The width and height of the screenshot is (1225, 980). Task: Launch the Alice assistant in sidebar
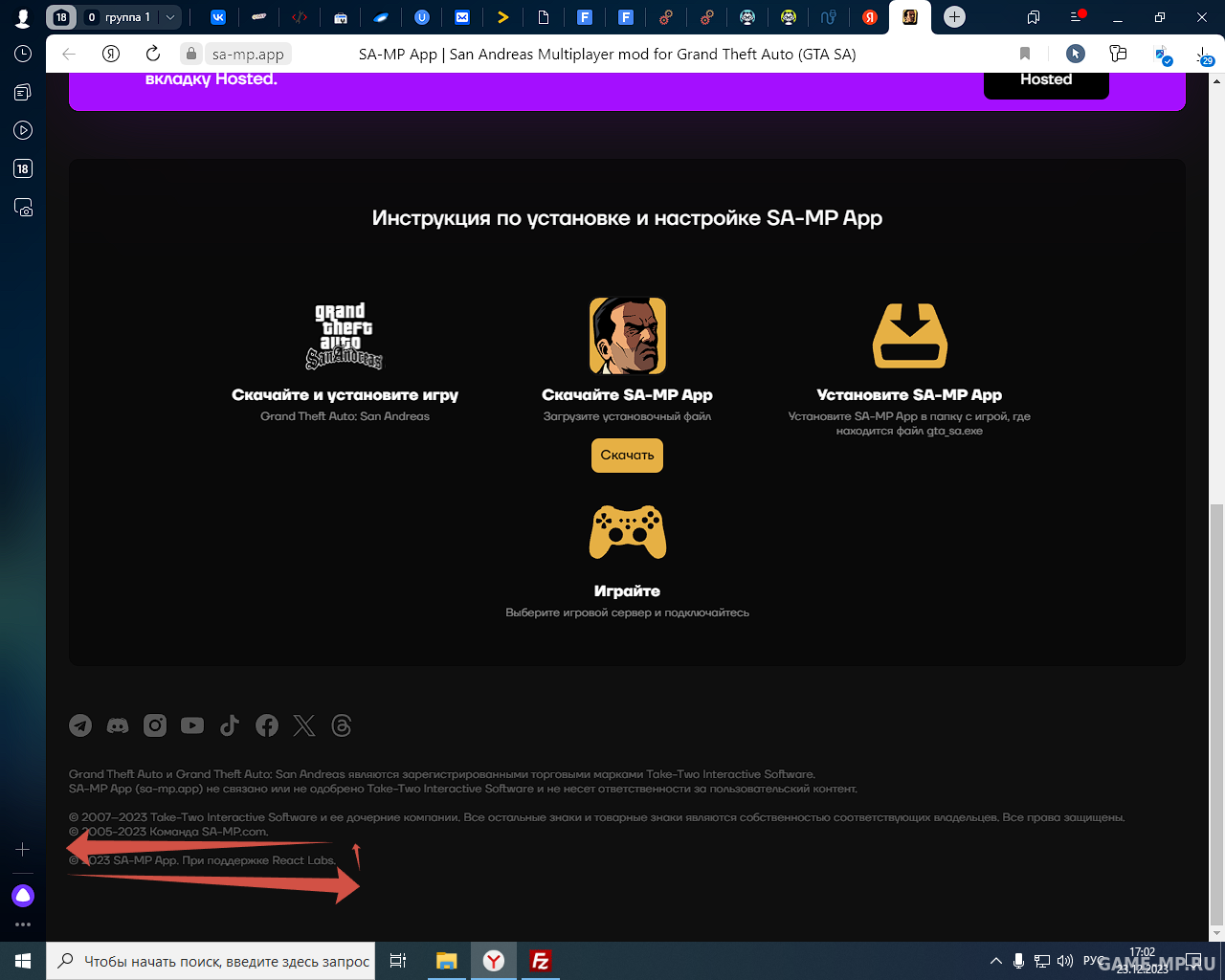[x=23, y=896]
